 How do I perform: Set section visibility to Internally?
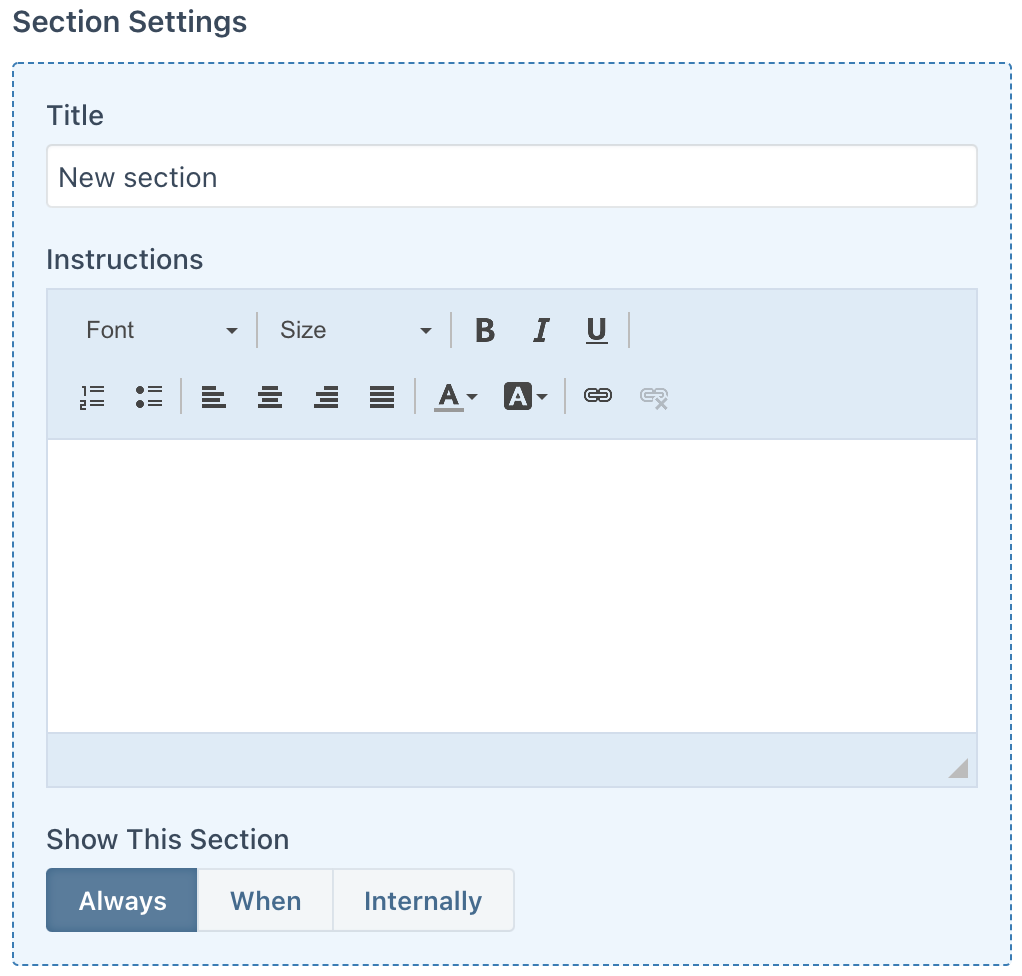tap(423, 900)
